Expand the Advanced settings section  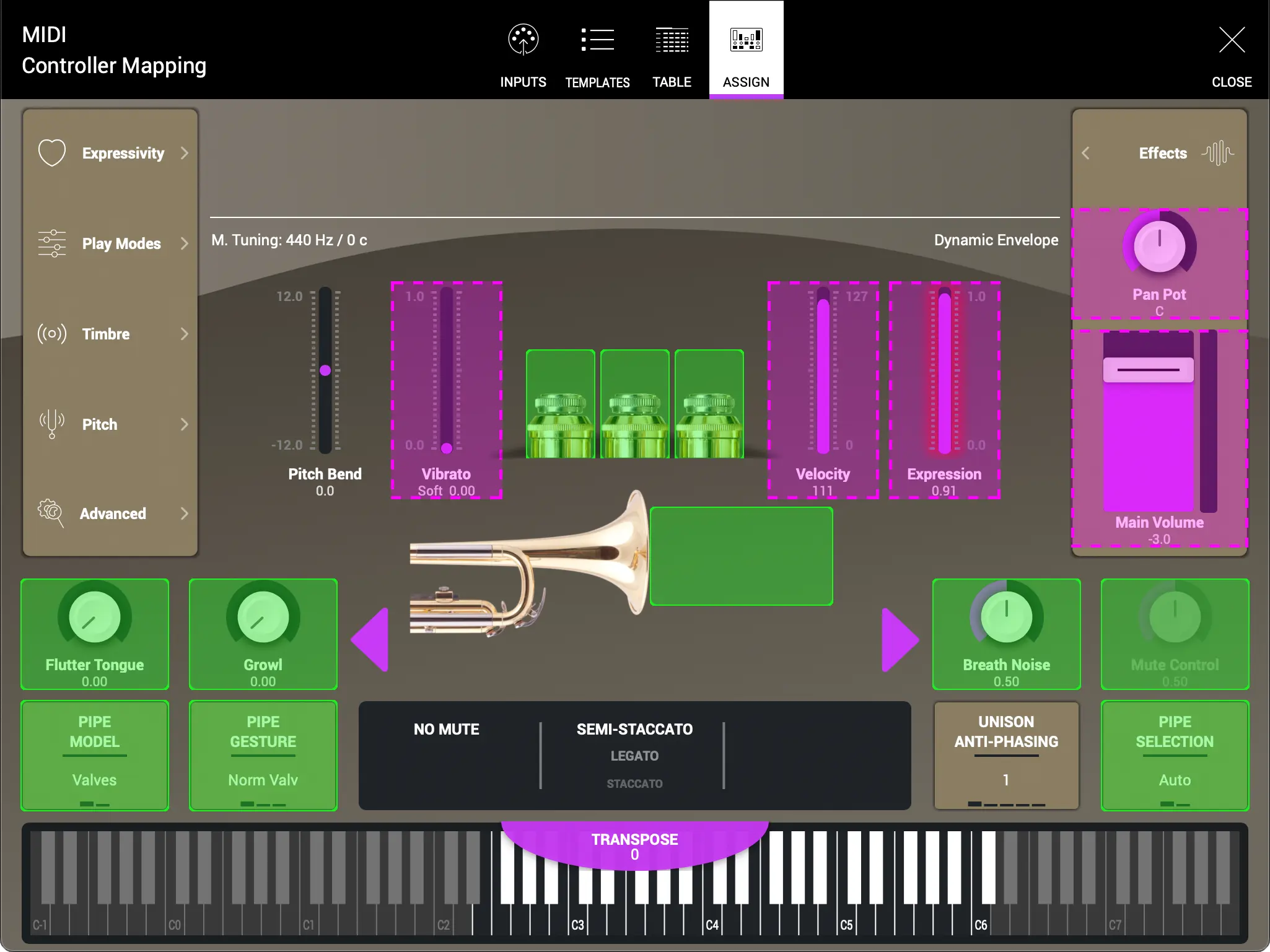[x=185, y=513]
